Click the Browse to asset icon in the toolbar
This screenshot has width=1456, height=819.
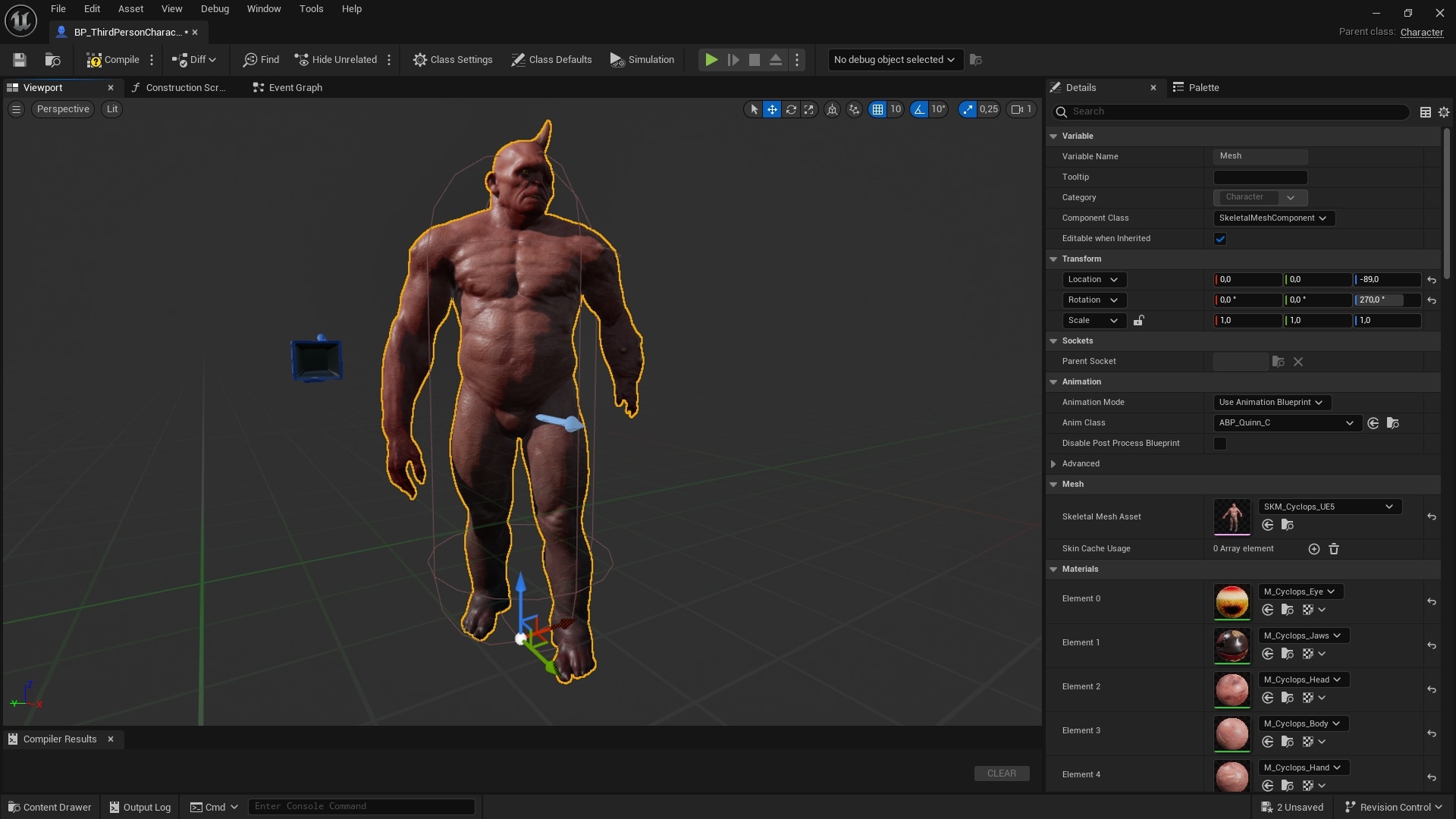point(52,60)
